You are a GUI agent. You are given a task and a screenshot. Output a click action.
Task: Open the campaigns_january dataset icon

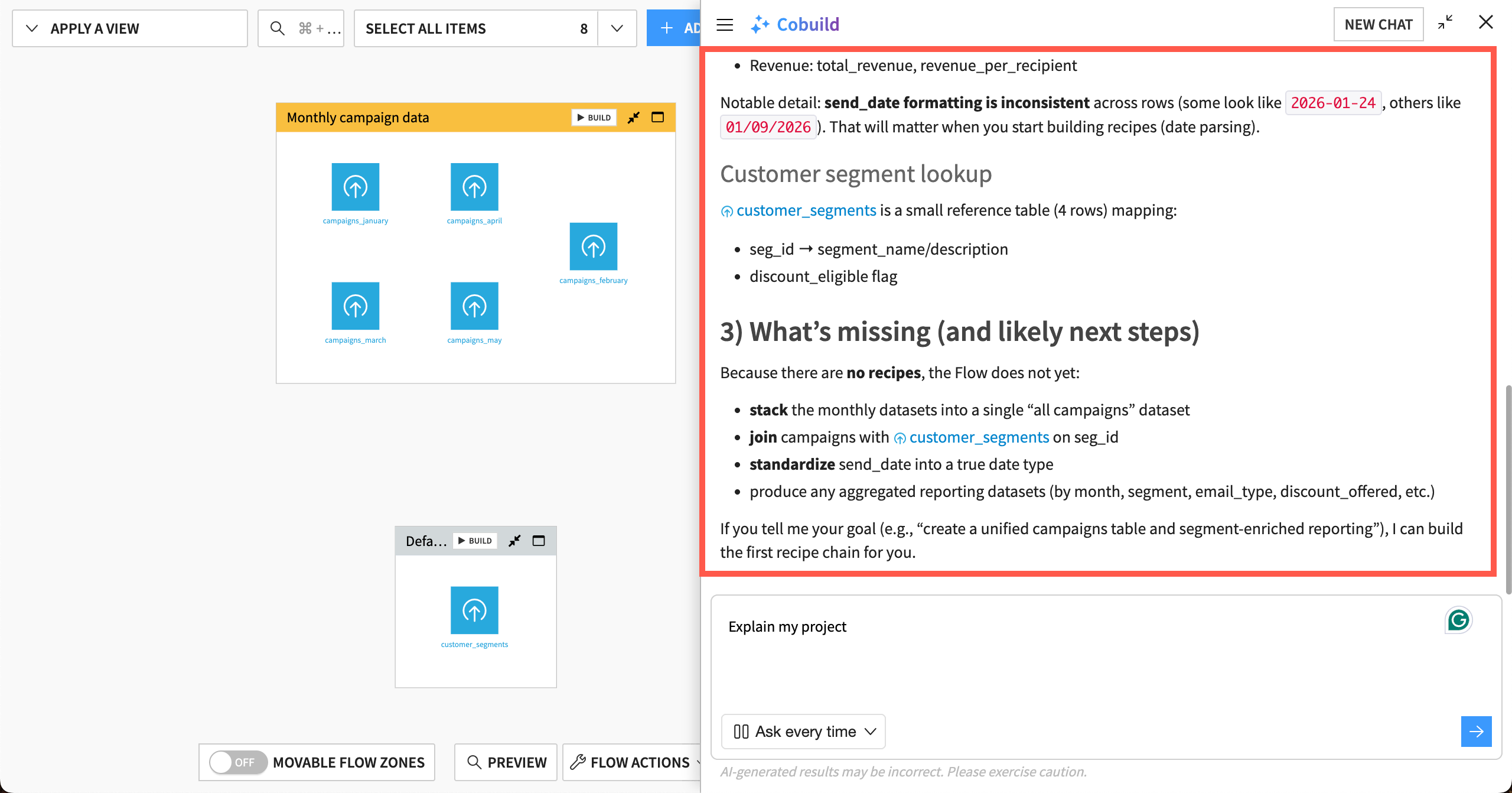[355, 187]
